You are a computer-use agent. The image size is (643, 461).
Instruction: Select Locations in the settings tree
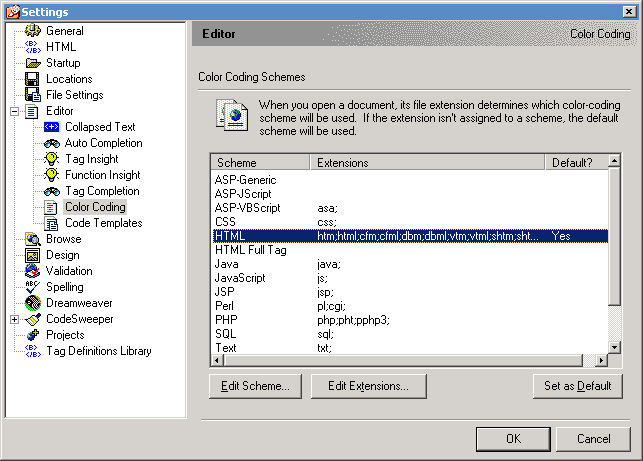(x=69, y=79)
